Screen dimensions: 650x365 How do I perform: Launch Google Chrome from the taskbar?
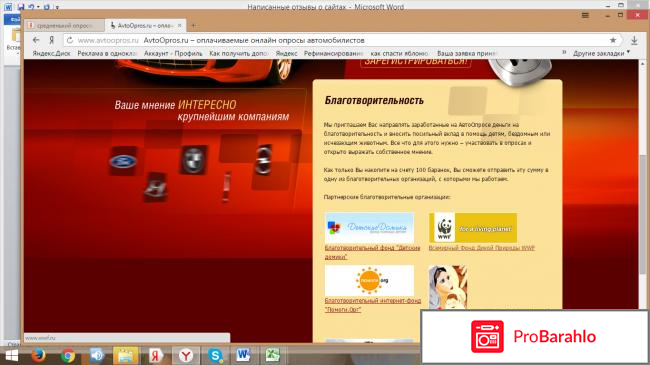68,355
